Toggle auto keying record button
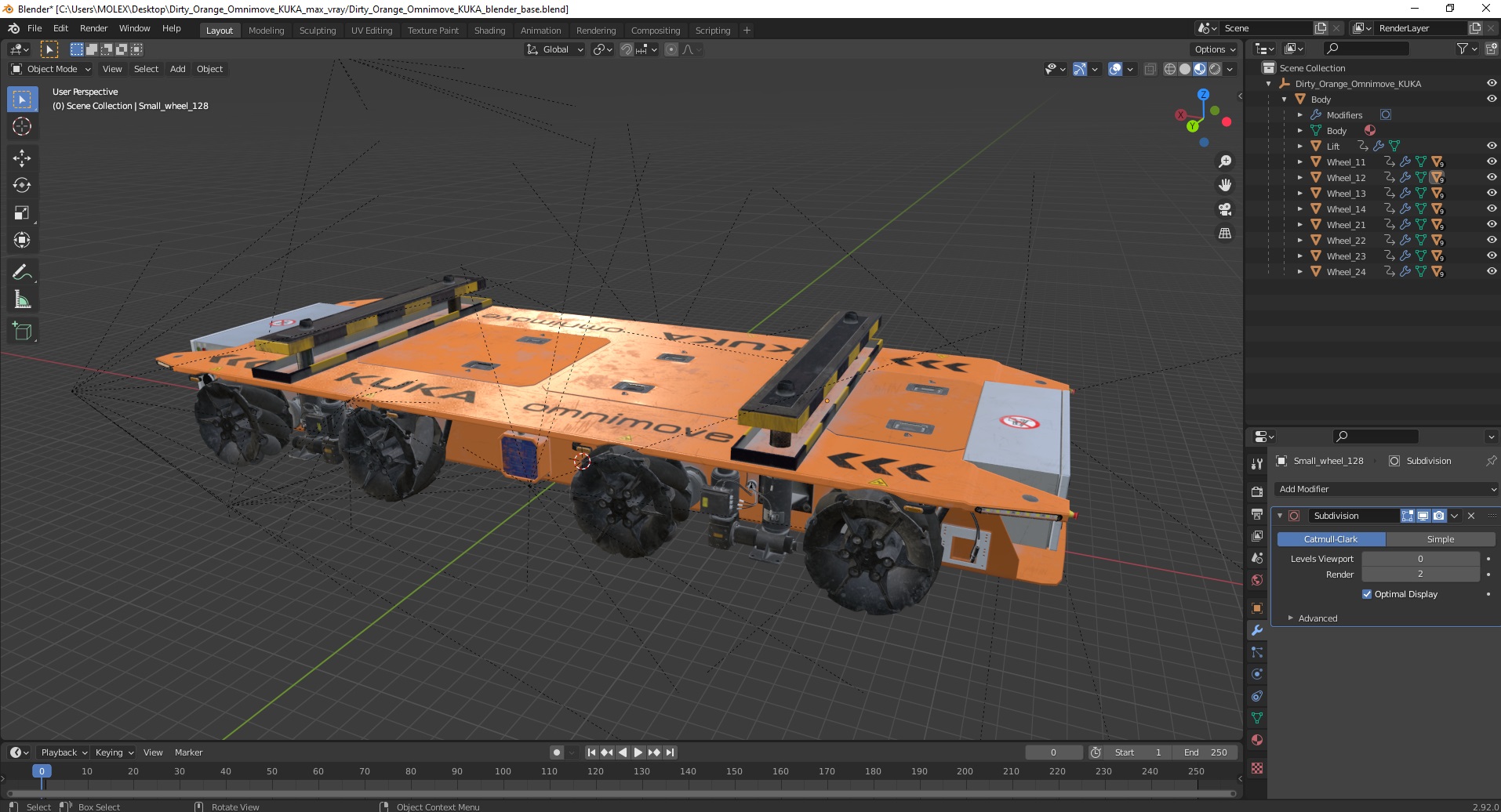The image size is (1501, 812). [x=557, y=752]
